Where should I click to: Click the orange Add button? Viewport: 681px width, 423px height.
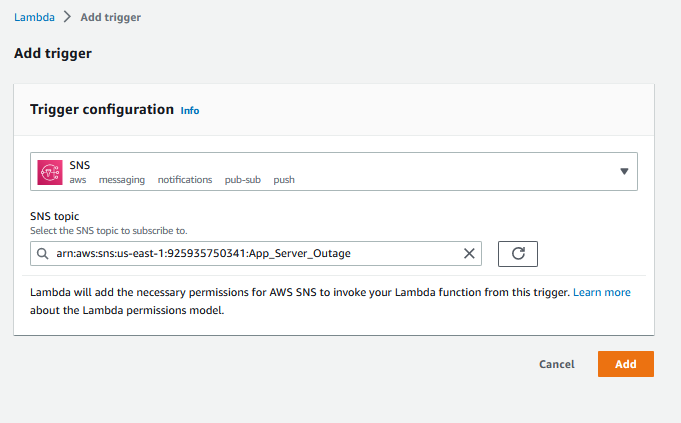(x=625, y=364)
